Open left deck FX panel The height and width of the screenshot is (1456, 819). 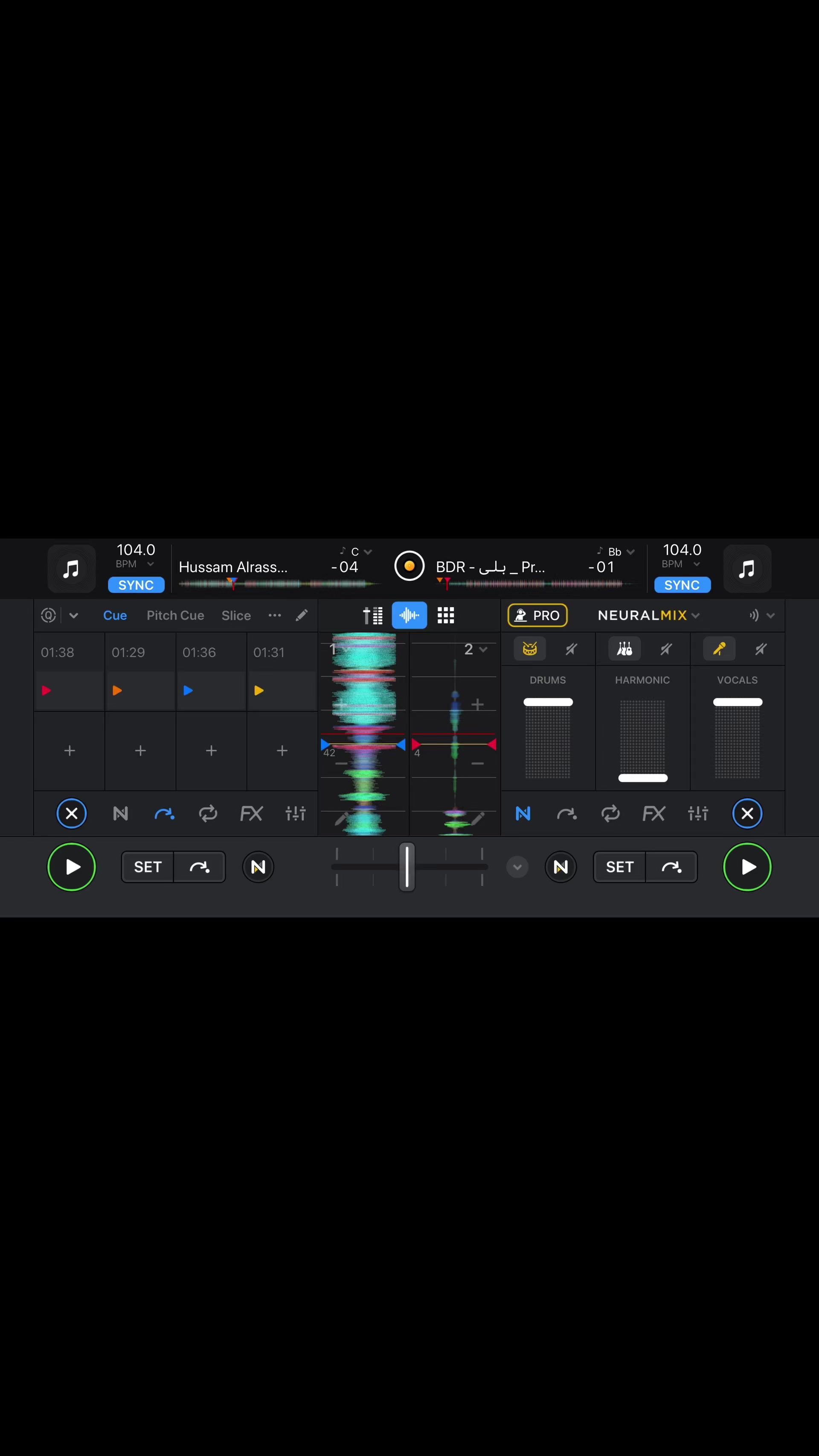[251, 813]
